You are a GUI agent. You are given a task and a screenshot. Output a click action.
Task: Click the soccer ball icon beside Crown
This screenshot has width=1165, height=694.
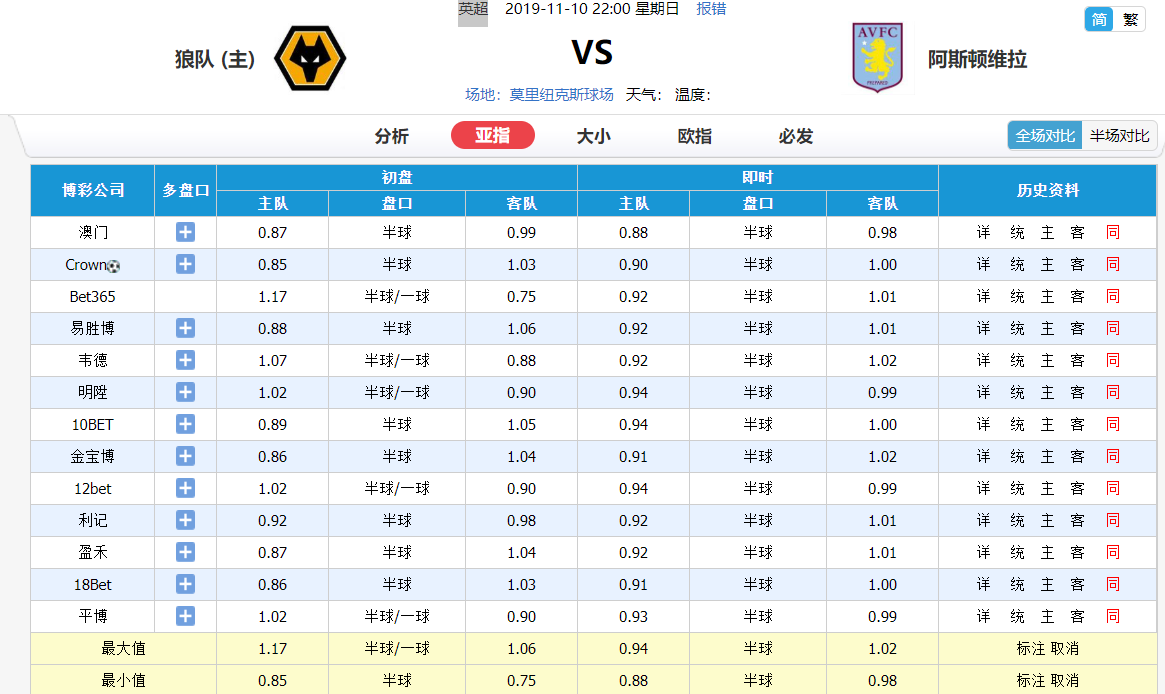[x=114, y=266]
